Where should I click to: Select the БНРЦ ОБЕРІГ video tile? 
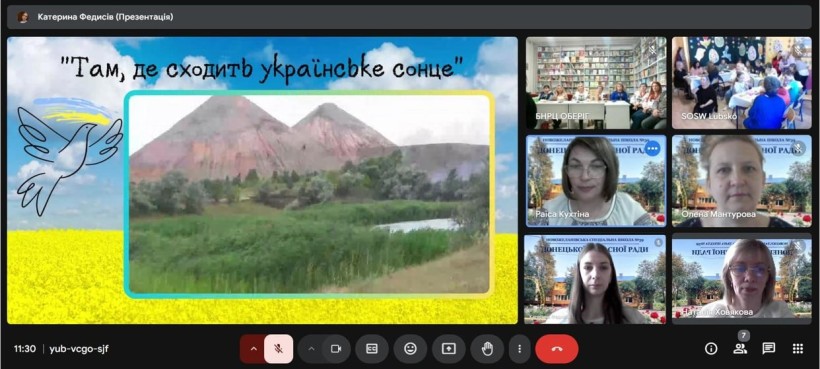click(596, 83)
